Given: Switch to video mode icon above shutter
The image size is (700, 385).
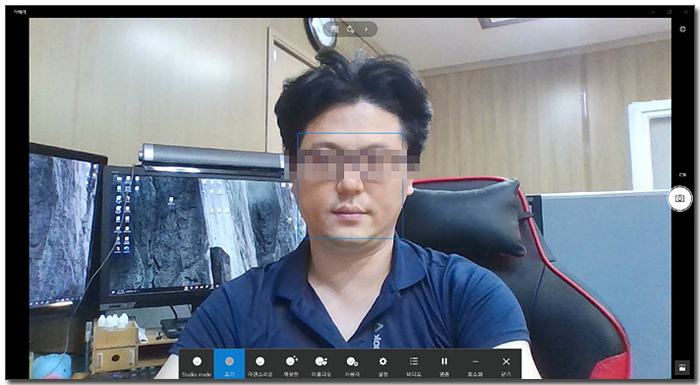Looking at the screenshot, I should [682, 175].
